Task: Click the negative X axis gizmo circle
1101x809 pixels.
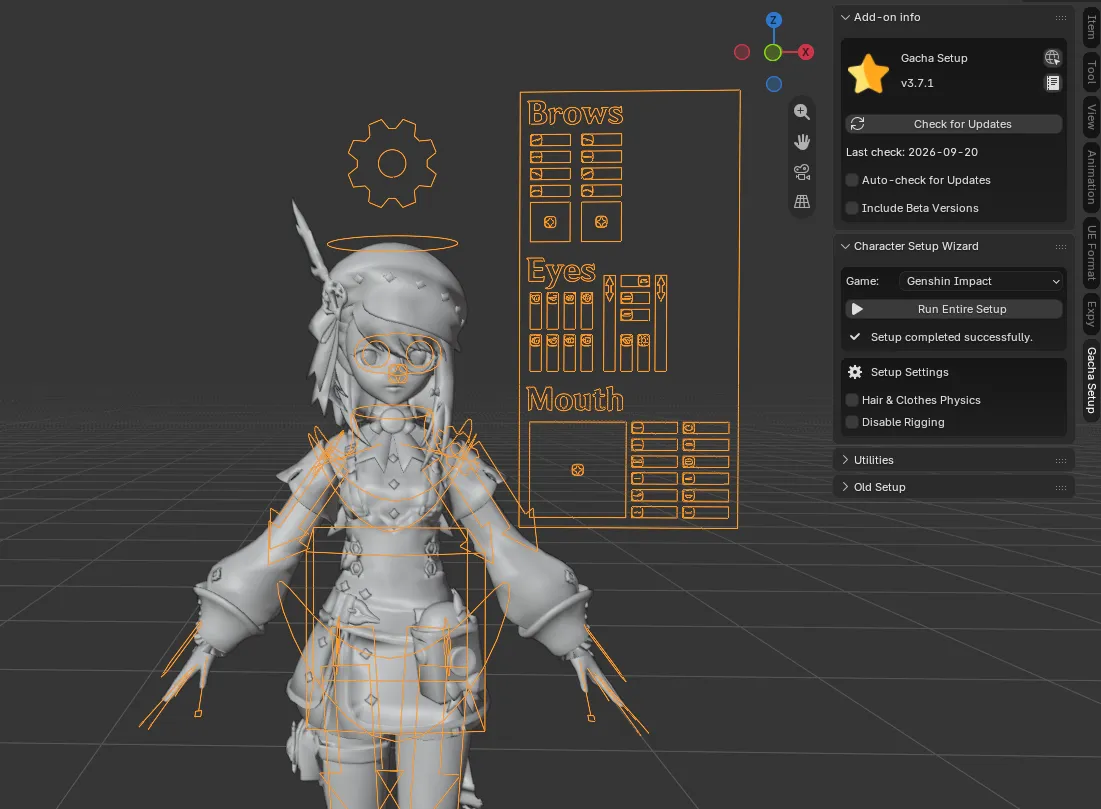Action: coord(741,52)
